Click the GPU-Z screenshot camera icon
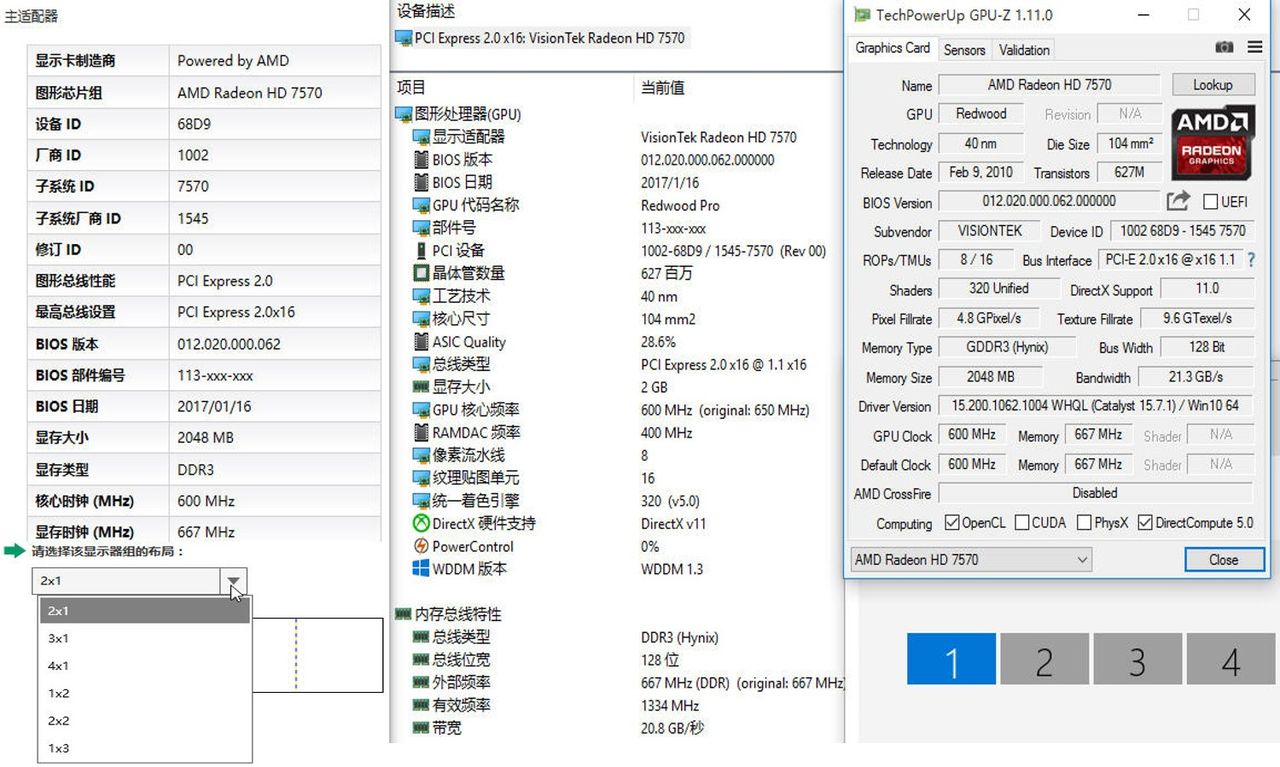This screenshot has width=1280, height=767. 1224,47
